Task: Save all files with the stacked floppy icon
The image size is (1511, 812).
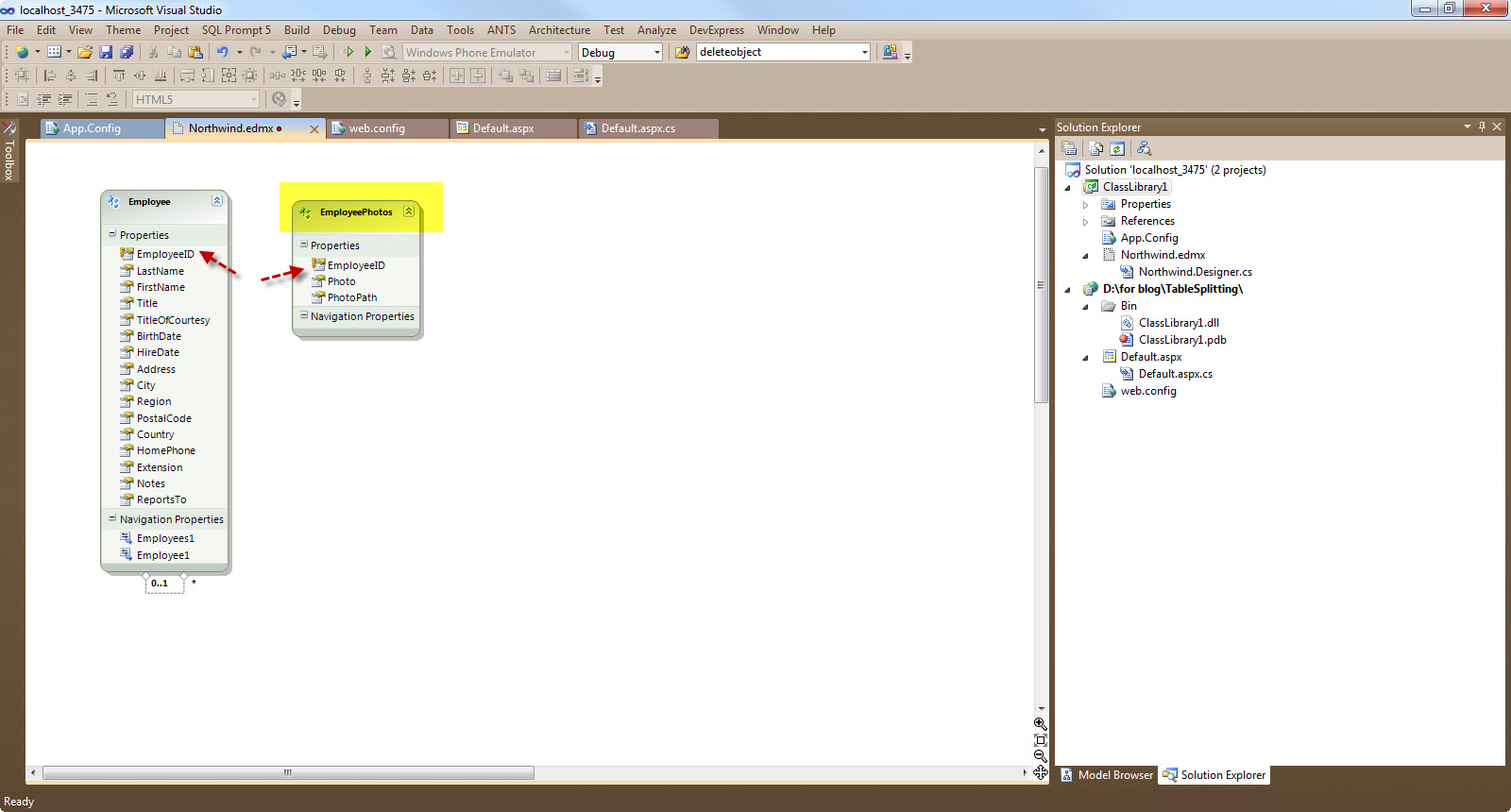Action: [127, 52]
